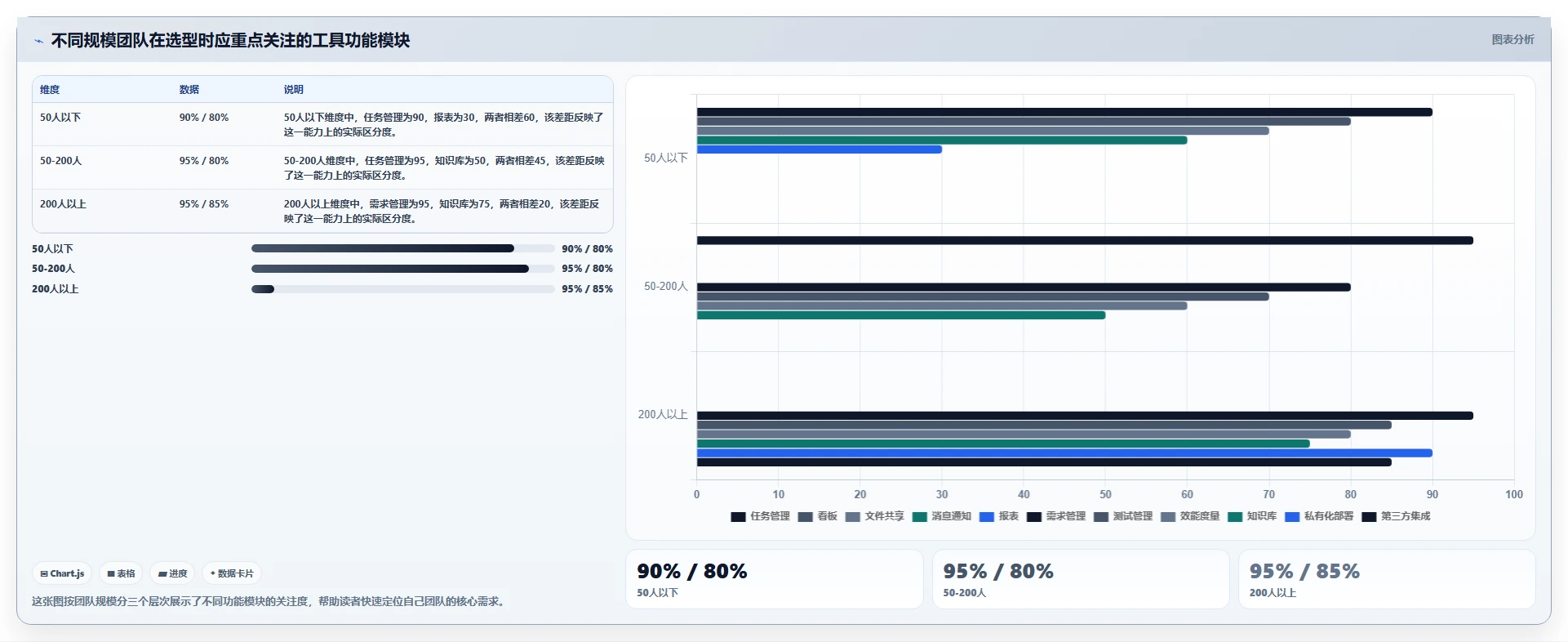Click the Chart.js tag chip
The height and width of the screenshot is (642, 1568).
[62, 573]
